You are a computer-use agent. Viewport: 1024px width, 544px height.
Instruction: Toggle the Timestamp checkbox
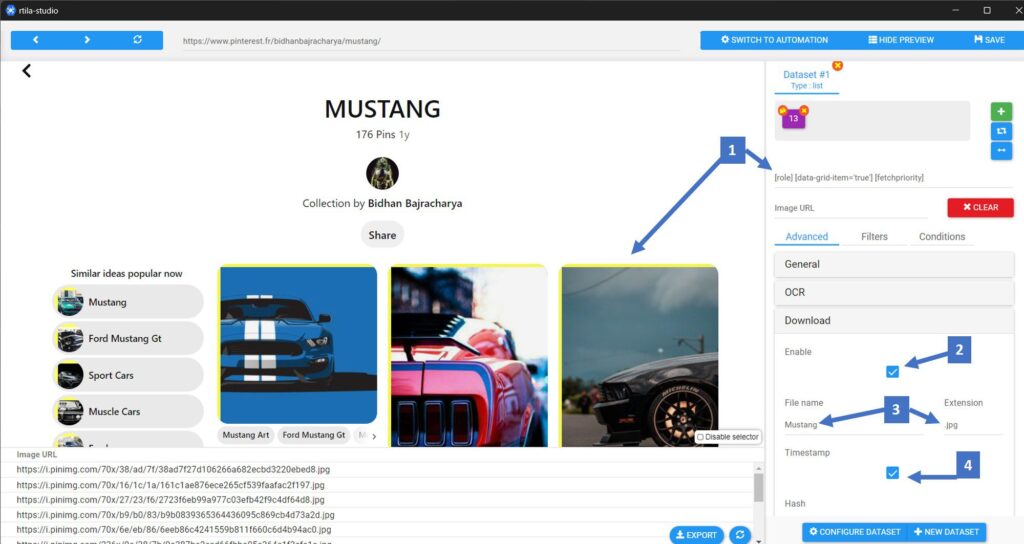pos(892,472)
